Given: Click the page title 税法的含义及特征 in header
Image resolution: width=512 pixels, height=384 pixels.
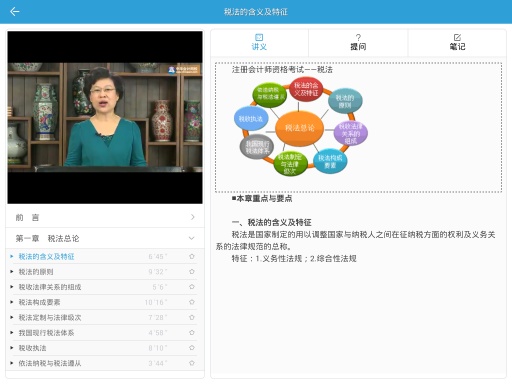Looking at the screenshot, I should click(x=256, y=12).
